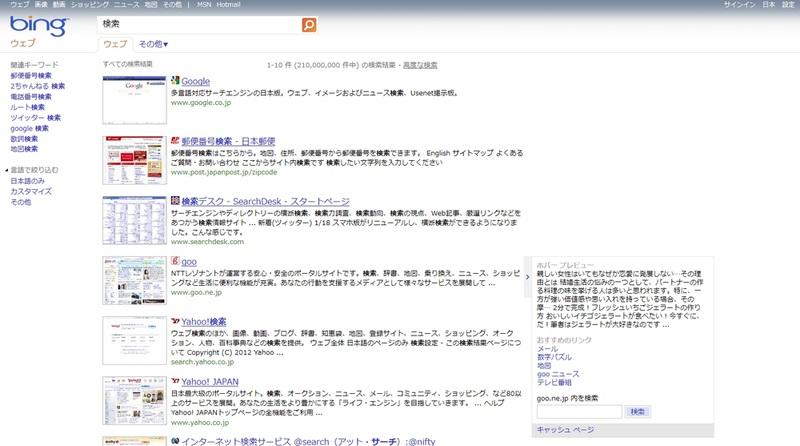Click the Google result favicon

(175, 80)
